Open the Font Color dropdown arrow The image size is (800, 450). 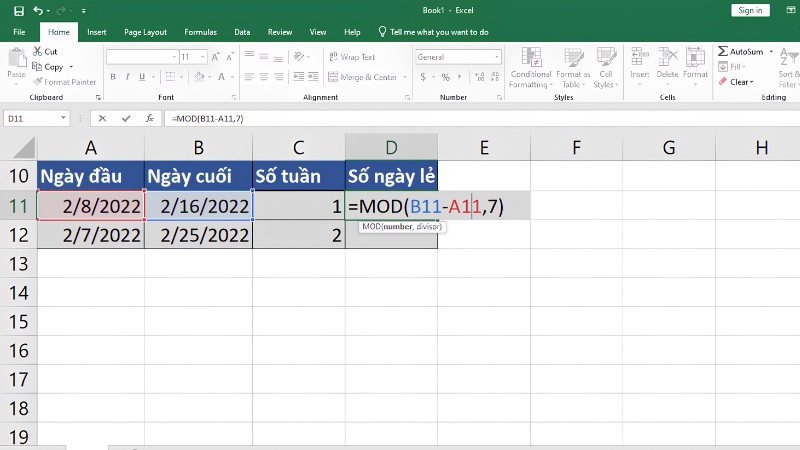[232, 77]
